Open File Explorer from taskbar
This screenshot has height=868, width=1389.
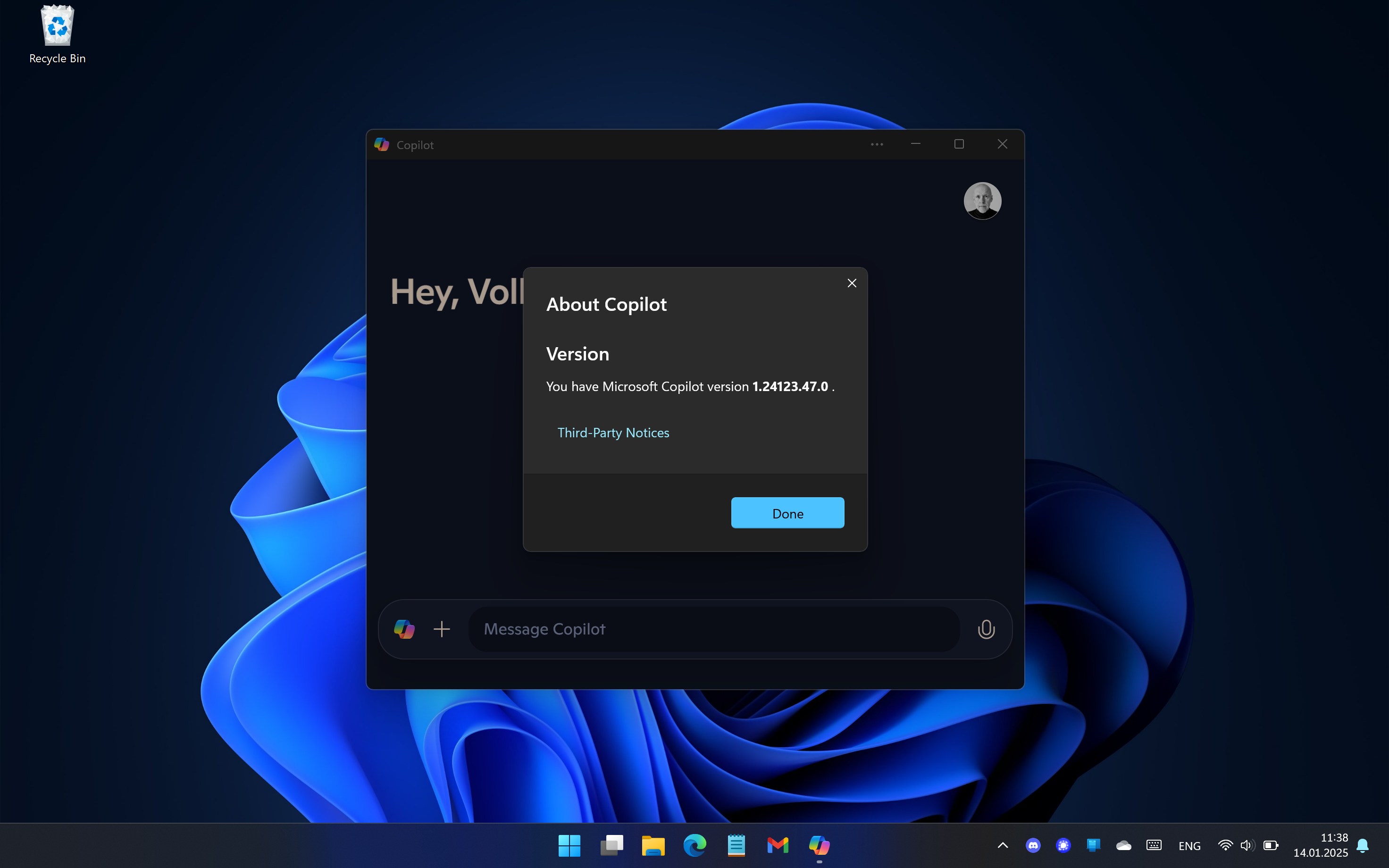[653, 845]
